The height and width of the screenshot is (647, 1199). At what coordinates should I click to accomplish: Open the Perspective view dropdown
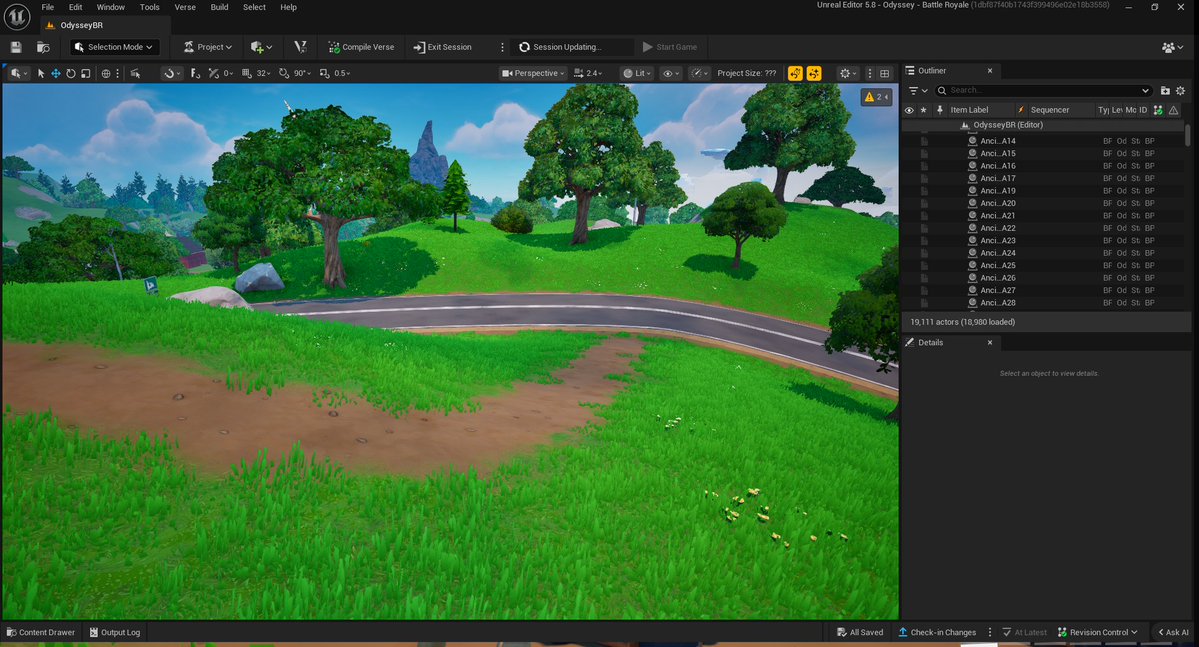point(533,73)
